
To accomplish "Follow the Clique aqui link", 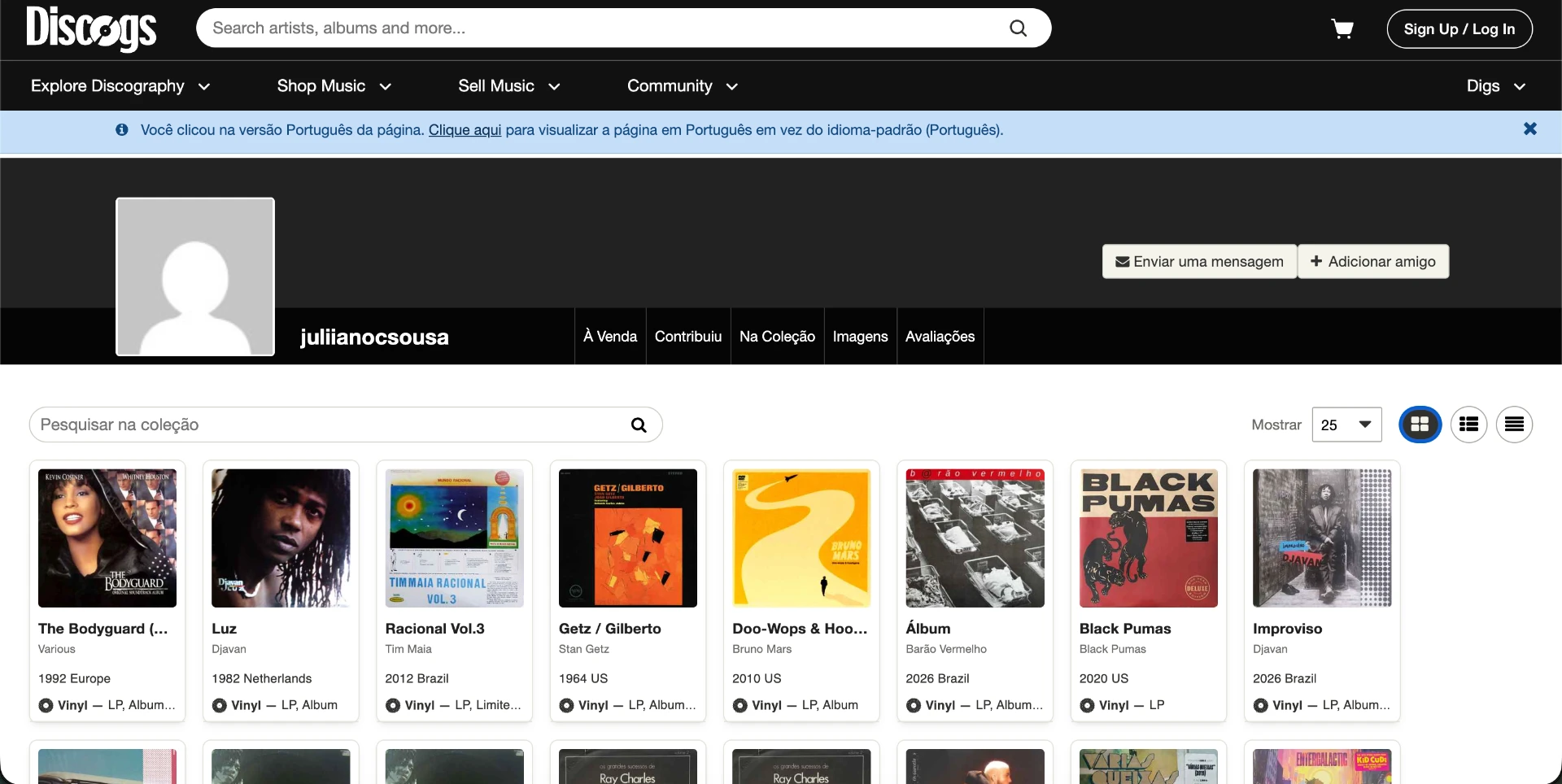I will coord(465,130).
